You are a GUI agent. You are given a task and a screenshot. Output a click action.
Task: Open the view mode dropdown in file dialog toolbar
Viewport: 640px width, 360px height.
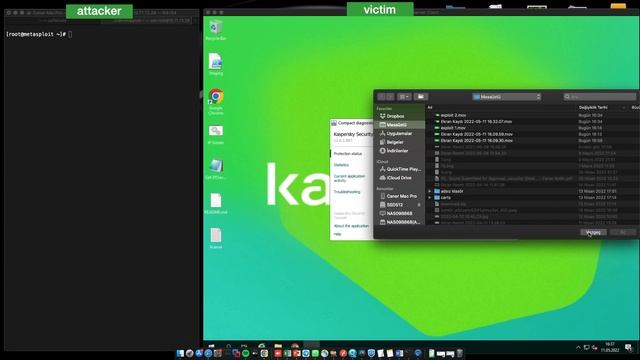coord(404,97)
